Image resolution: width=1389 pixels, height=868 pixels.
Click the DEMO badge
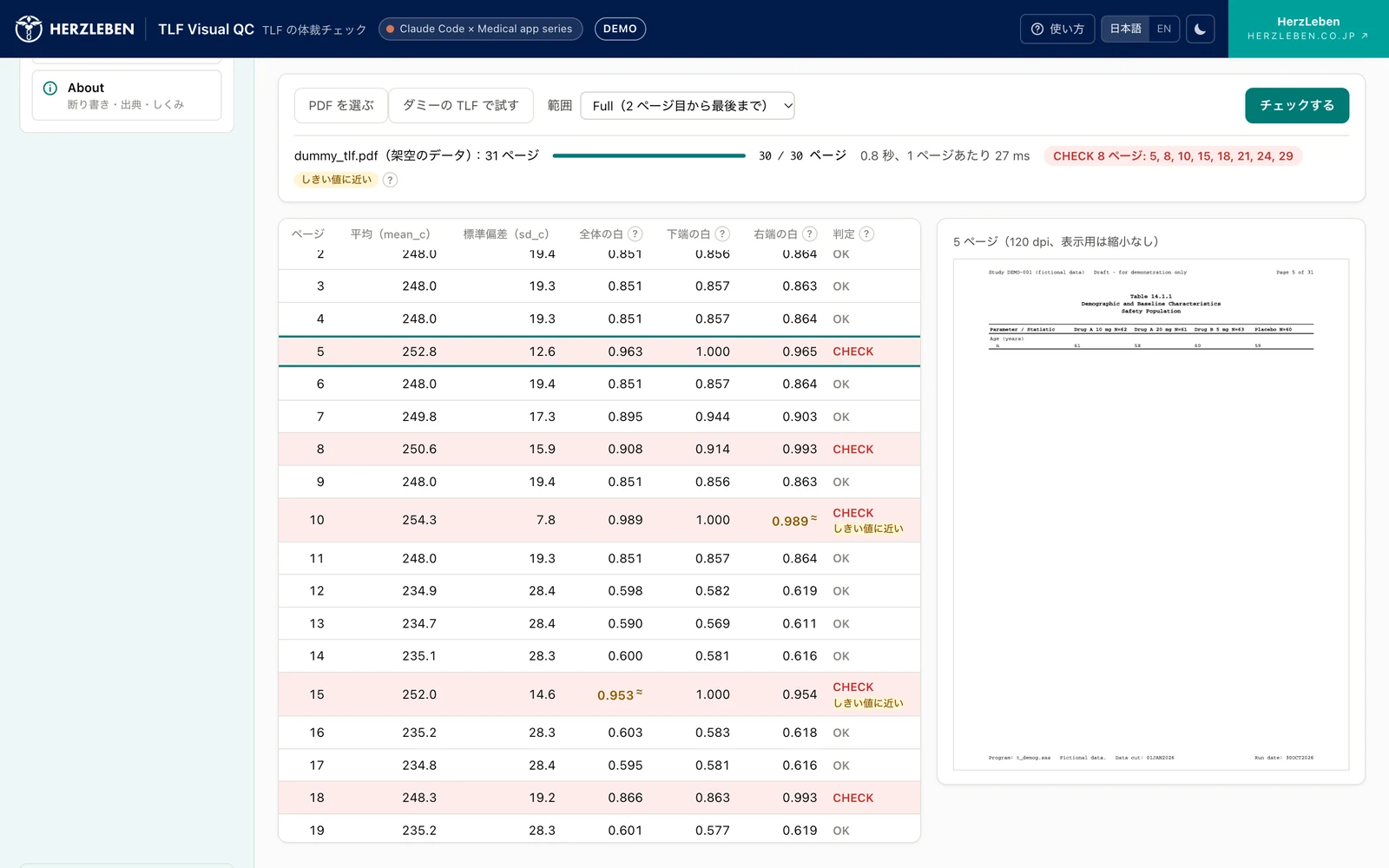[620, 29]
